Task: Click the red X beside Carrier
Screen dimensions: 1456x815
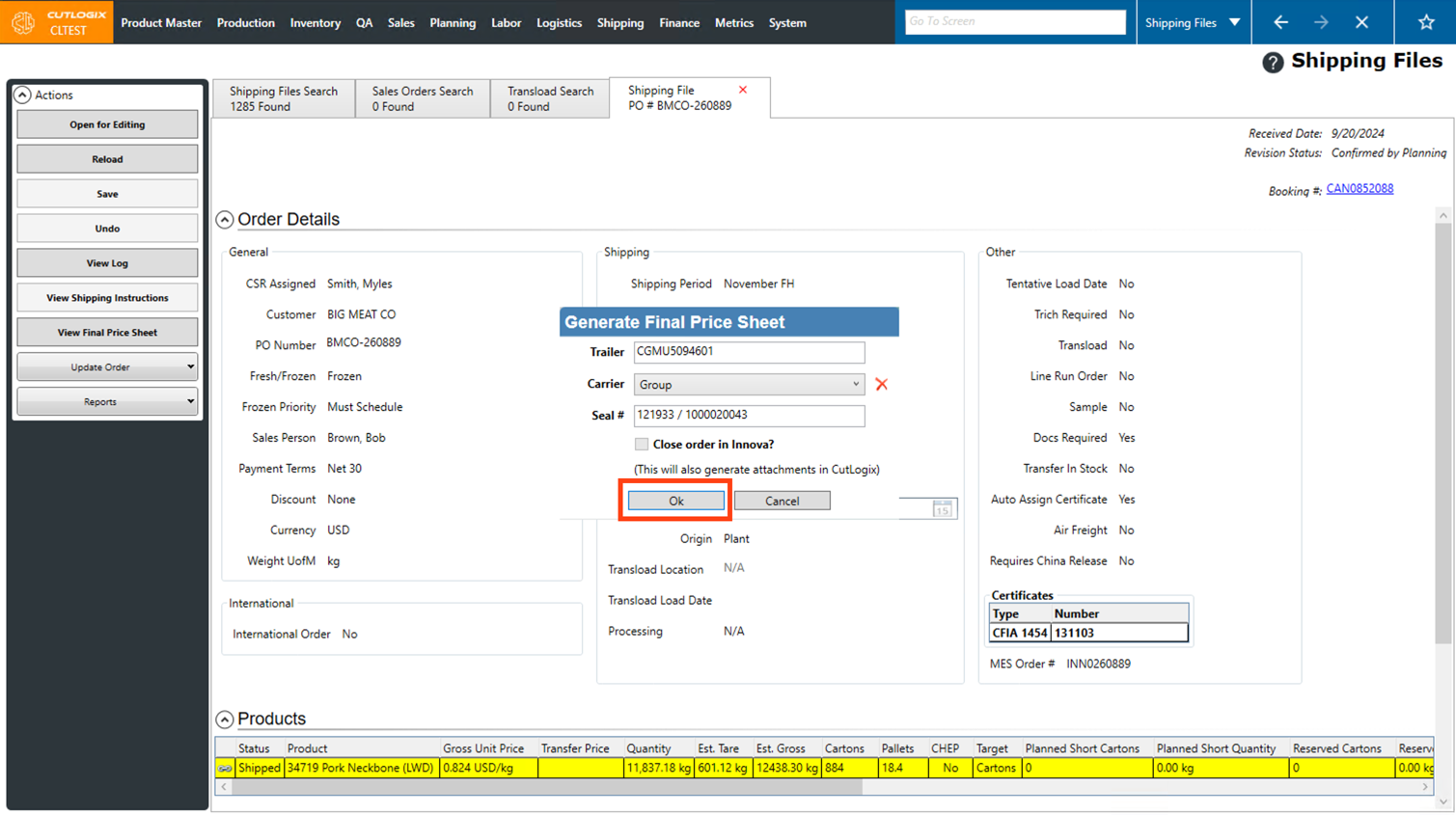Action: pyautogui.click(x=881, y=384)
